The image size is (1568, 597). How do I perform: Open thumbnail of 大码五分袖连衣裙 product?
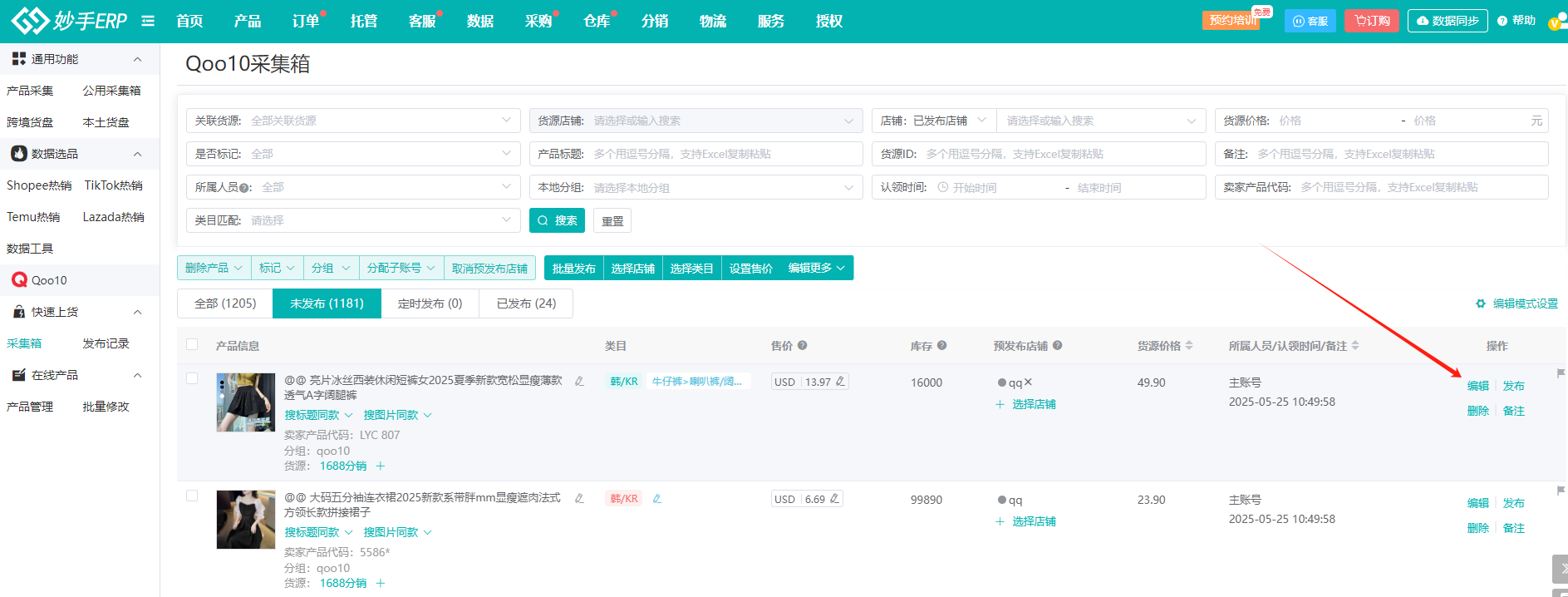246,520
